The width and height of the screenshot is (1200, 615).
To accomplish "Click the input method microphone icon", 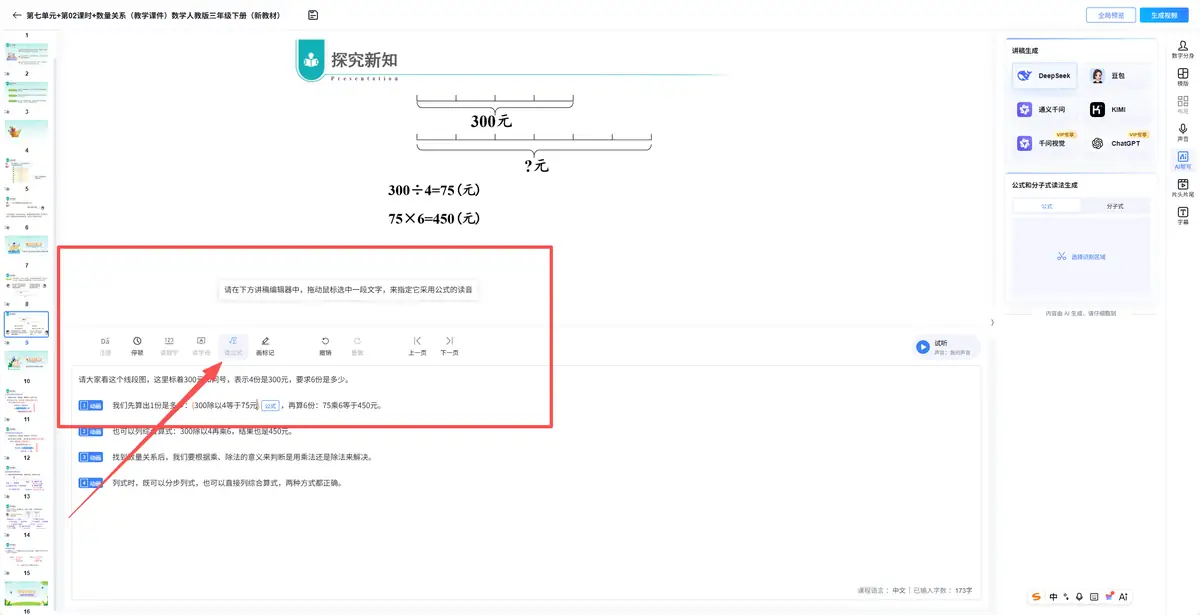I will [1079, 596].
